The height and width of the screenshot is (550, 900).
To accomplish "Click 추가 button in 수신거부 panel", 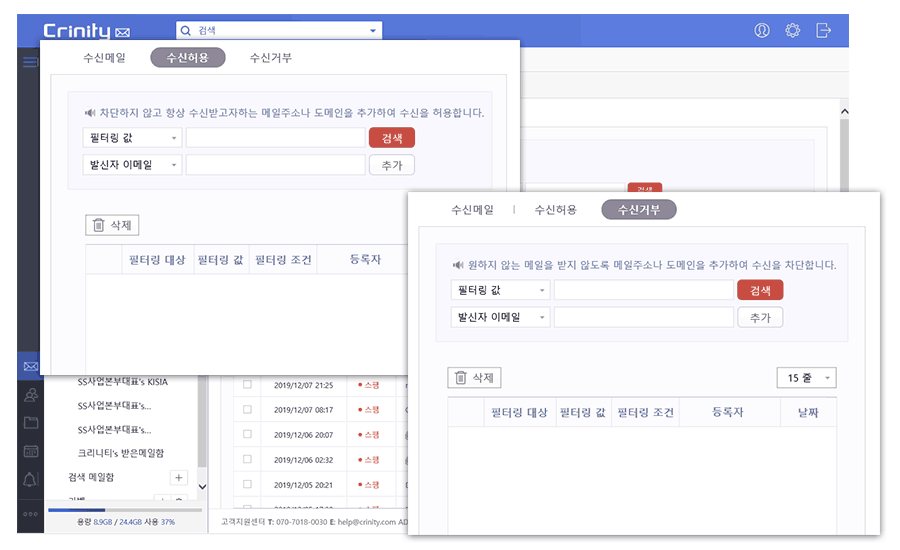I will coord(760,317).
